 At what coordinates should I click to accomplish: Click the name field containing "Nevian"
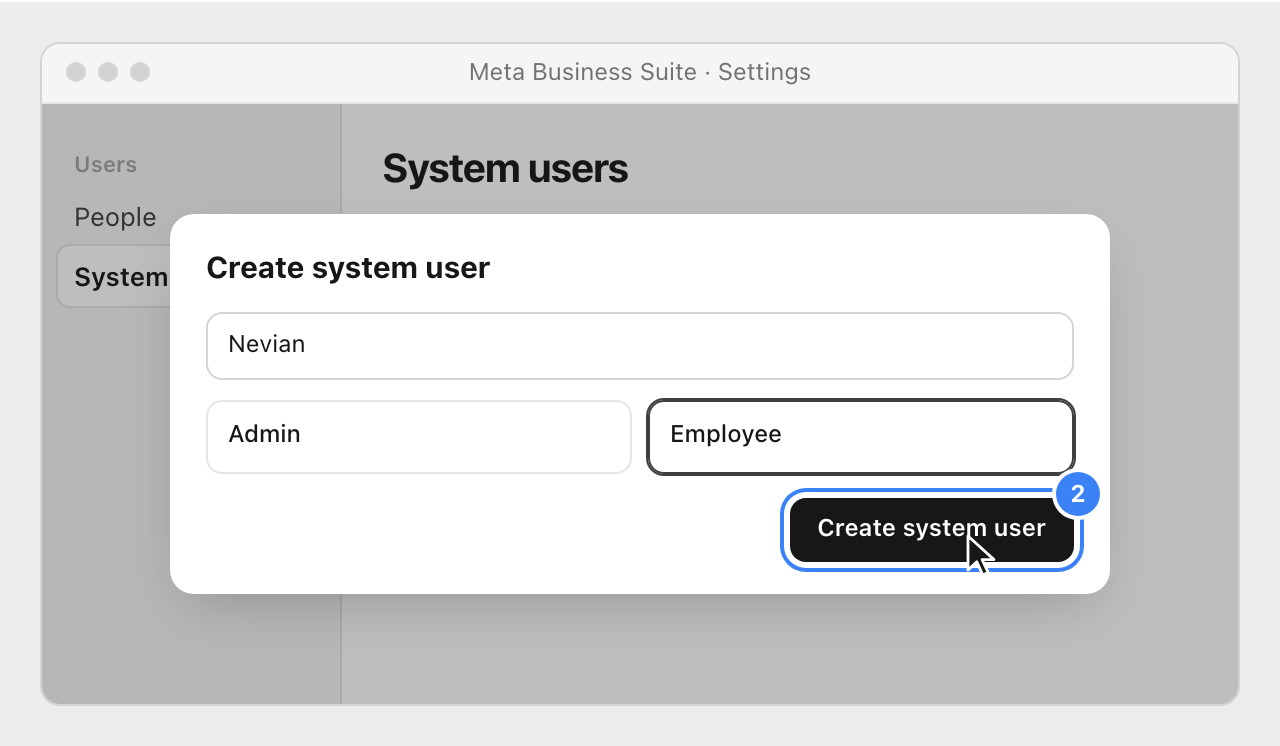(x=640, y=346)
